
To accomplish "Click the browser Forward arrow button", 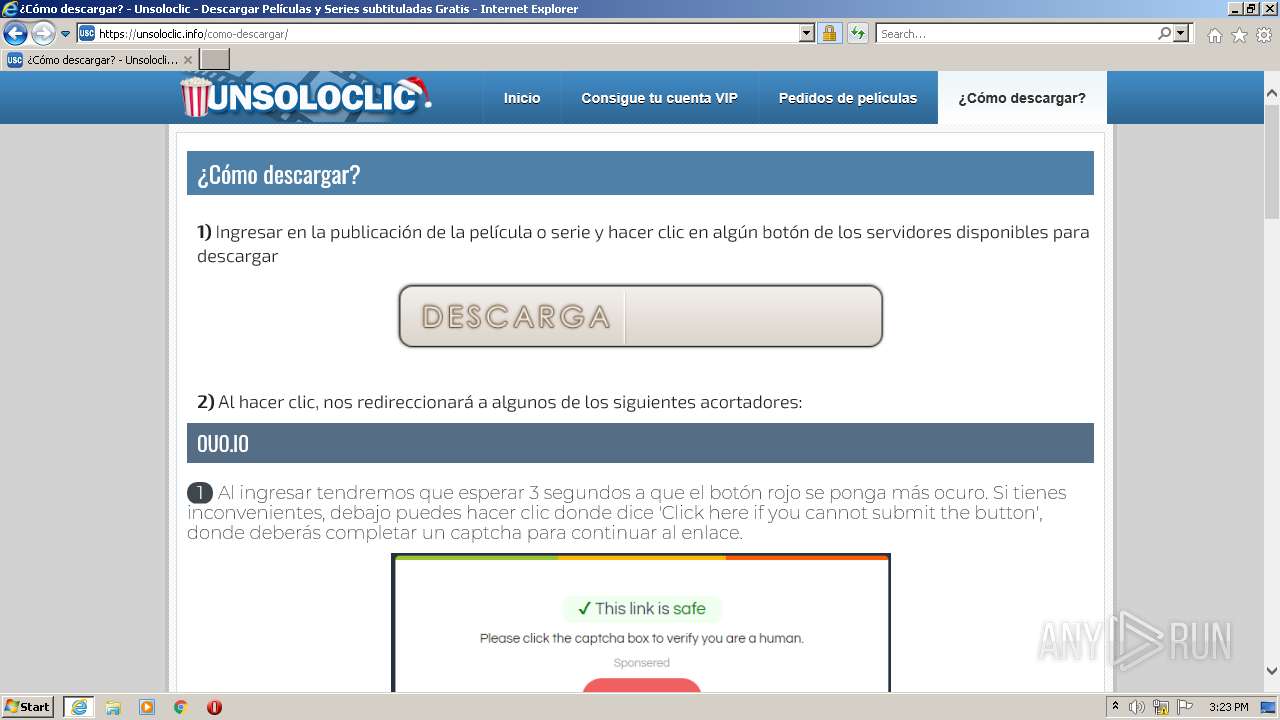I will pos(43,33).
